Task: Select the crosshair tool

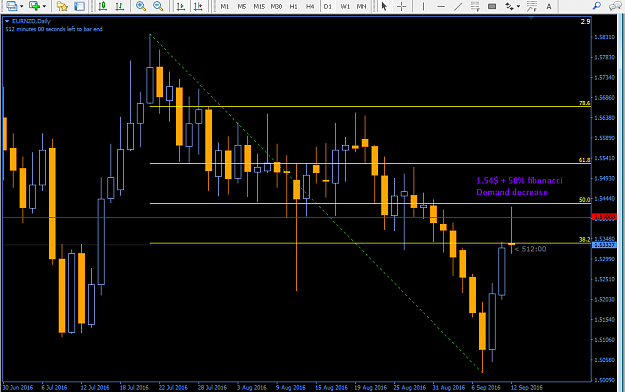Action: 401,6
